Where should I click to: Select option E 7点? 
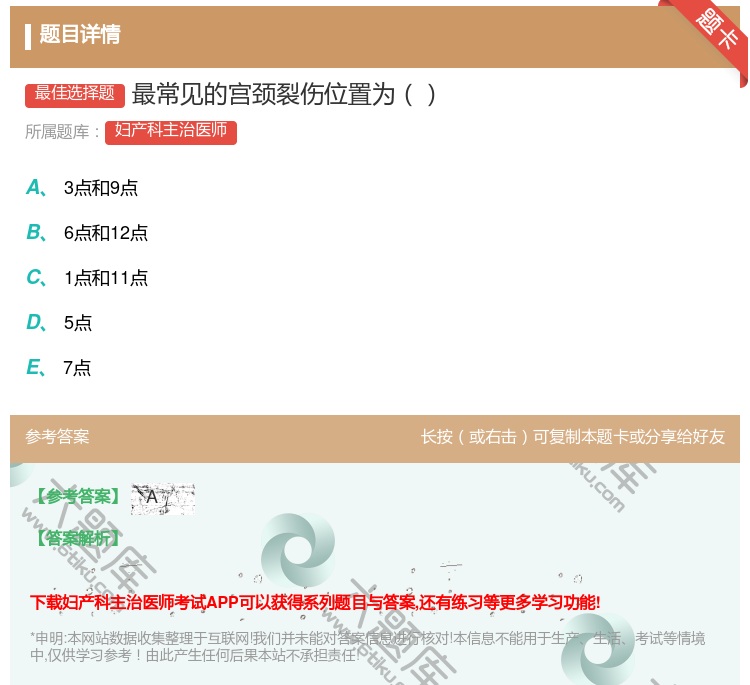[x=58, y=368]
